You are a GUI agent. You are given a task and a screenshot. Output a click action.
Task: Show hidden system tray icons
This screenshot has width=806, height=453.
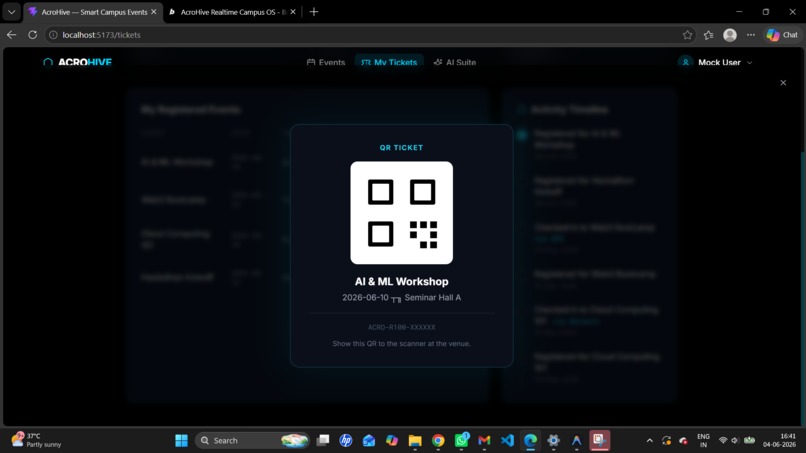(649, 440)
